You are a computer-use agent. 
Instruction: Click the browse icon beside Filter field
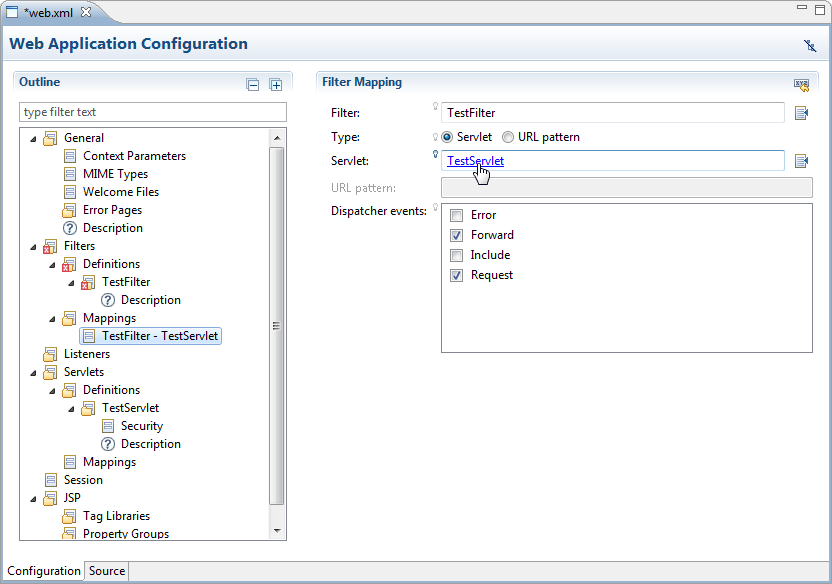pyautogui.click(x=801, y=113)
